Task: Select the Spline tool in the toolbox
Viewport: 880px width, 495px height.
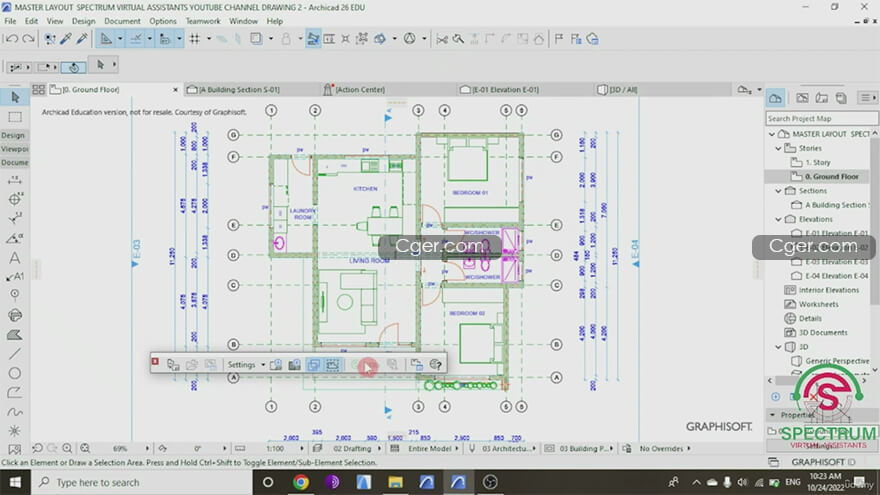Action: click(x=15, y=412)
